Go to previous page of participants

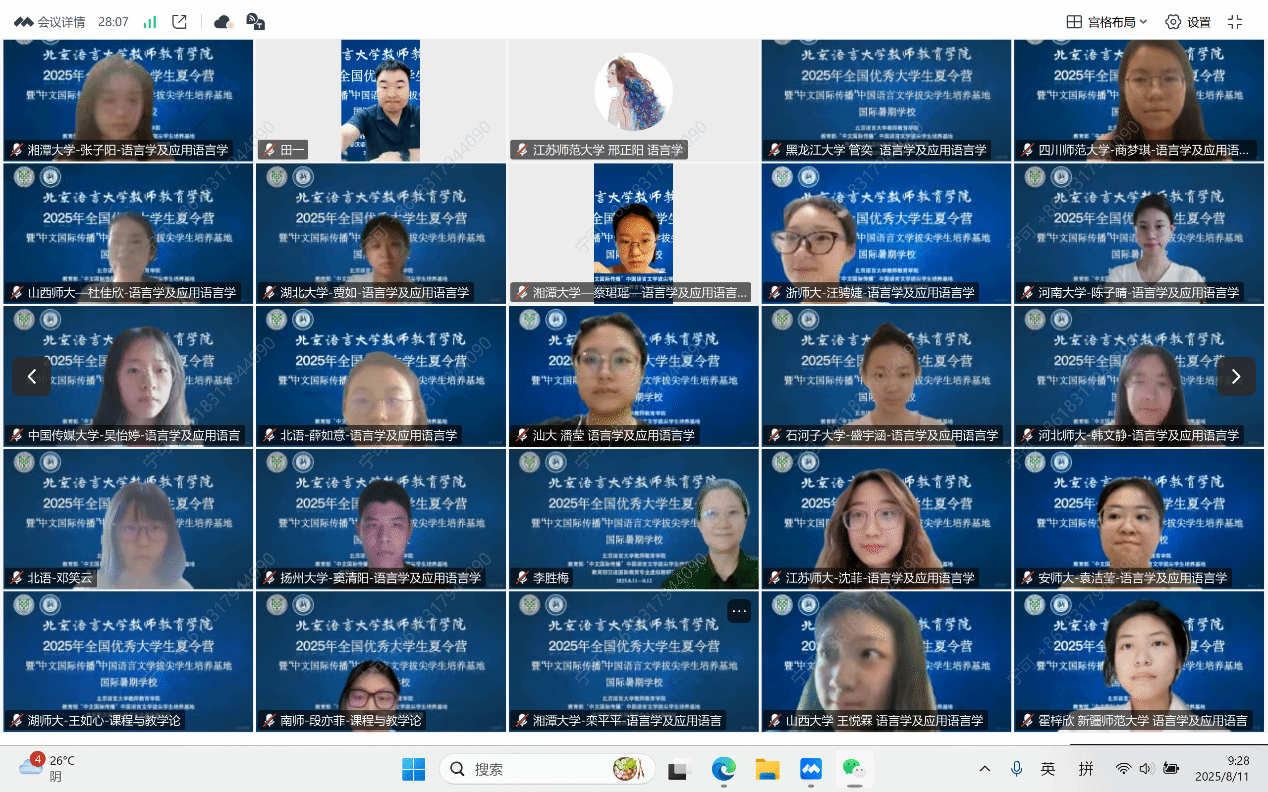click(x=31, y=376)
